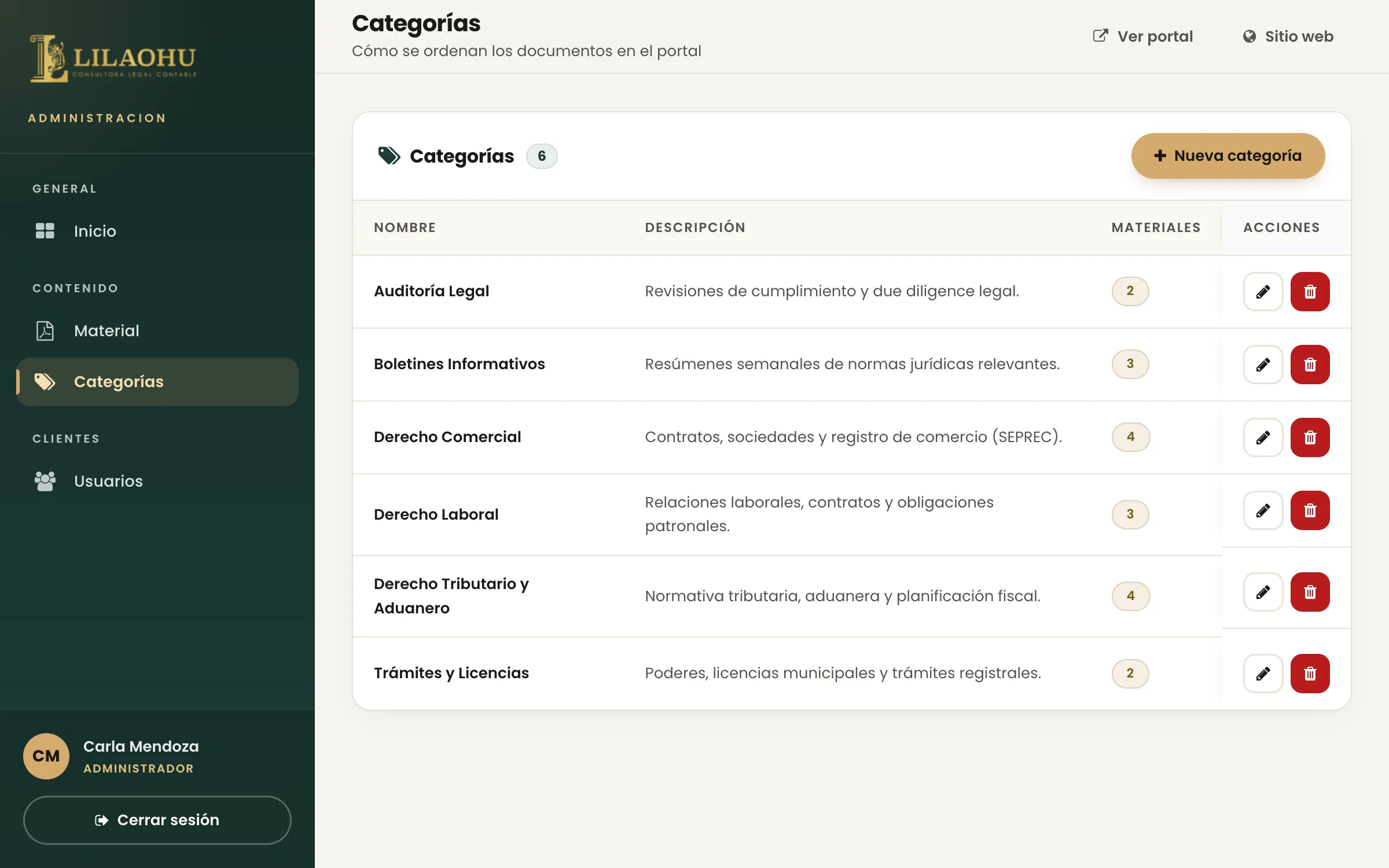
Task: Edit the Derecho Laboral category
Action: point(1263,510)
